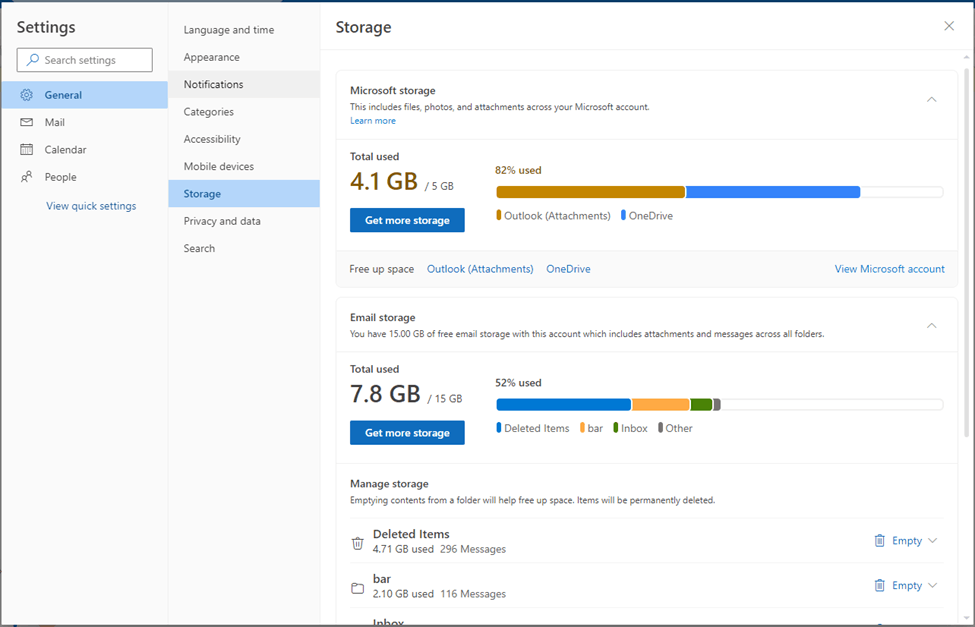Free up space via OneDrive link
The width and height of the screenshot is (975, 627).
568,269
